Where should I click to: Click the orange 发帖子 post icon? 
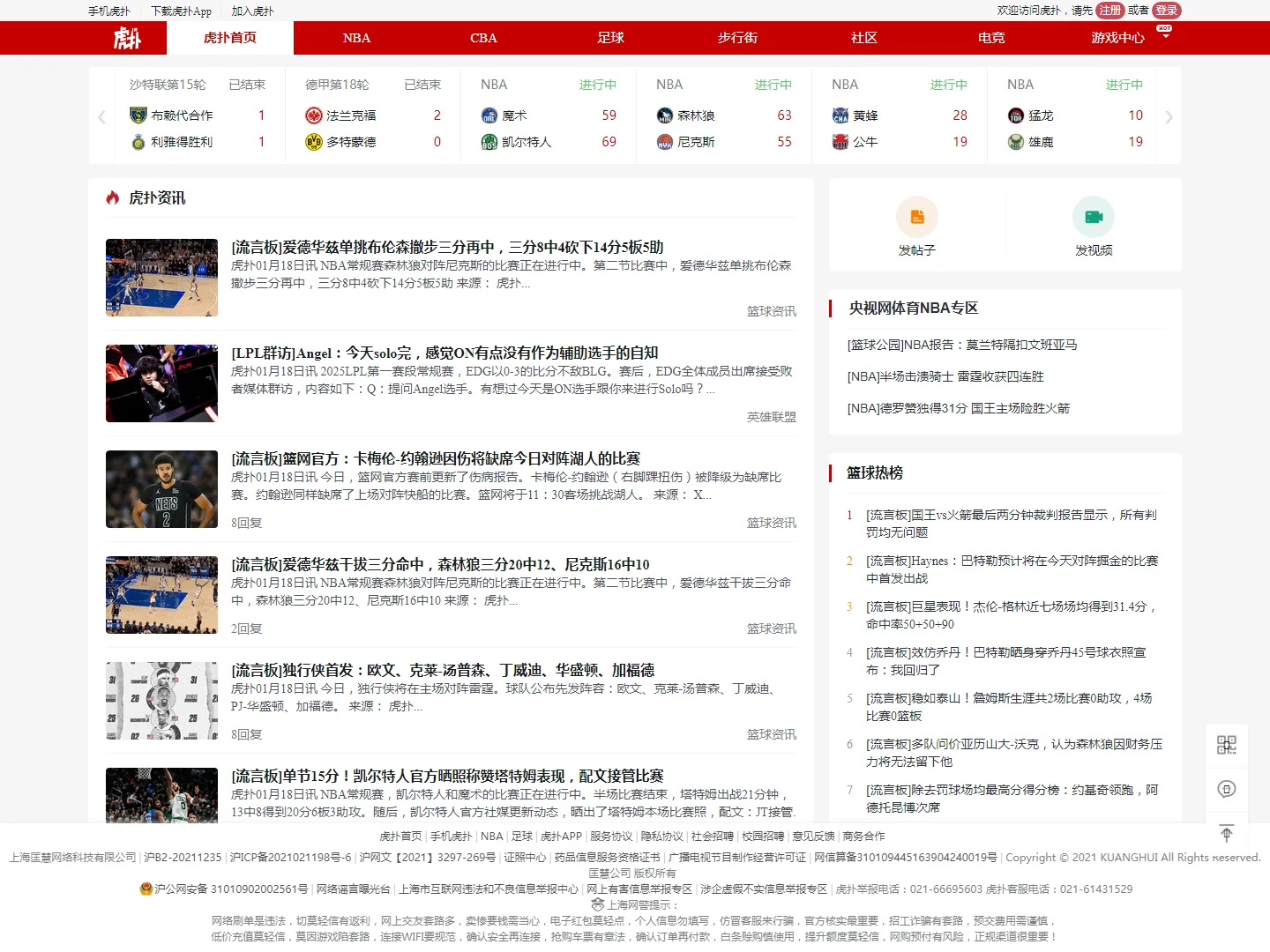(x=917, y=217)
